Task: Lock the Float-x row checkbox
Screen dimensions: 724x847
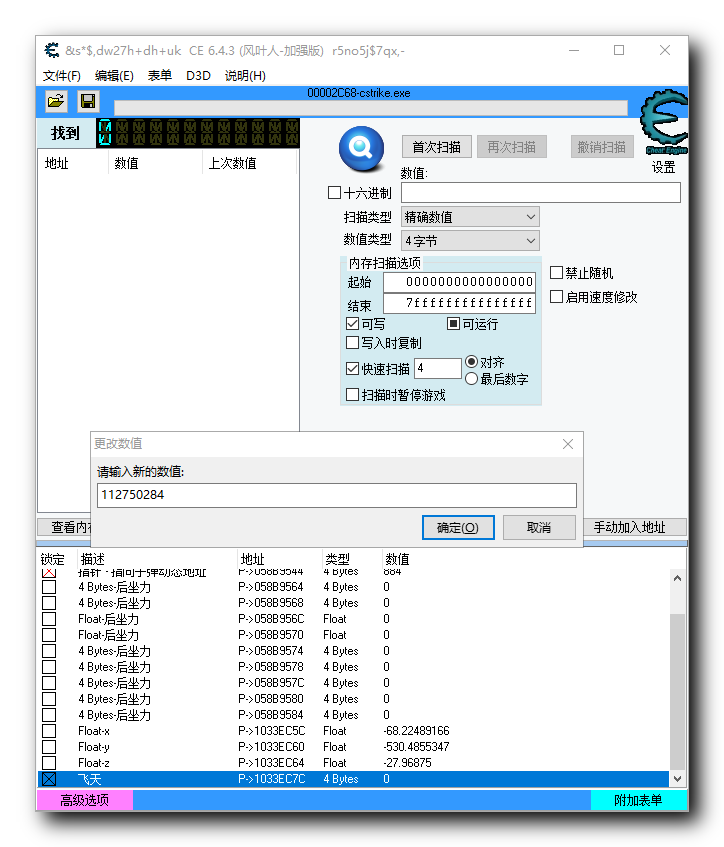Action: coord(49,731)
